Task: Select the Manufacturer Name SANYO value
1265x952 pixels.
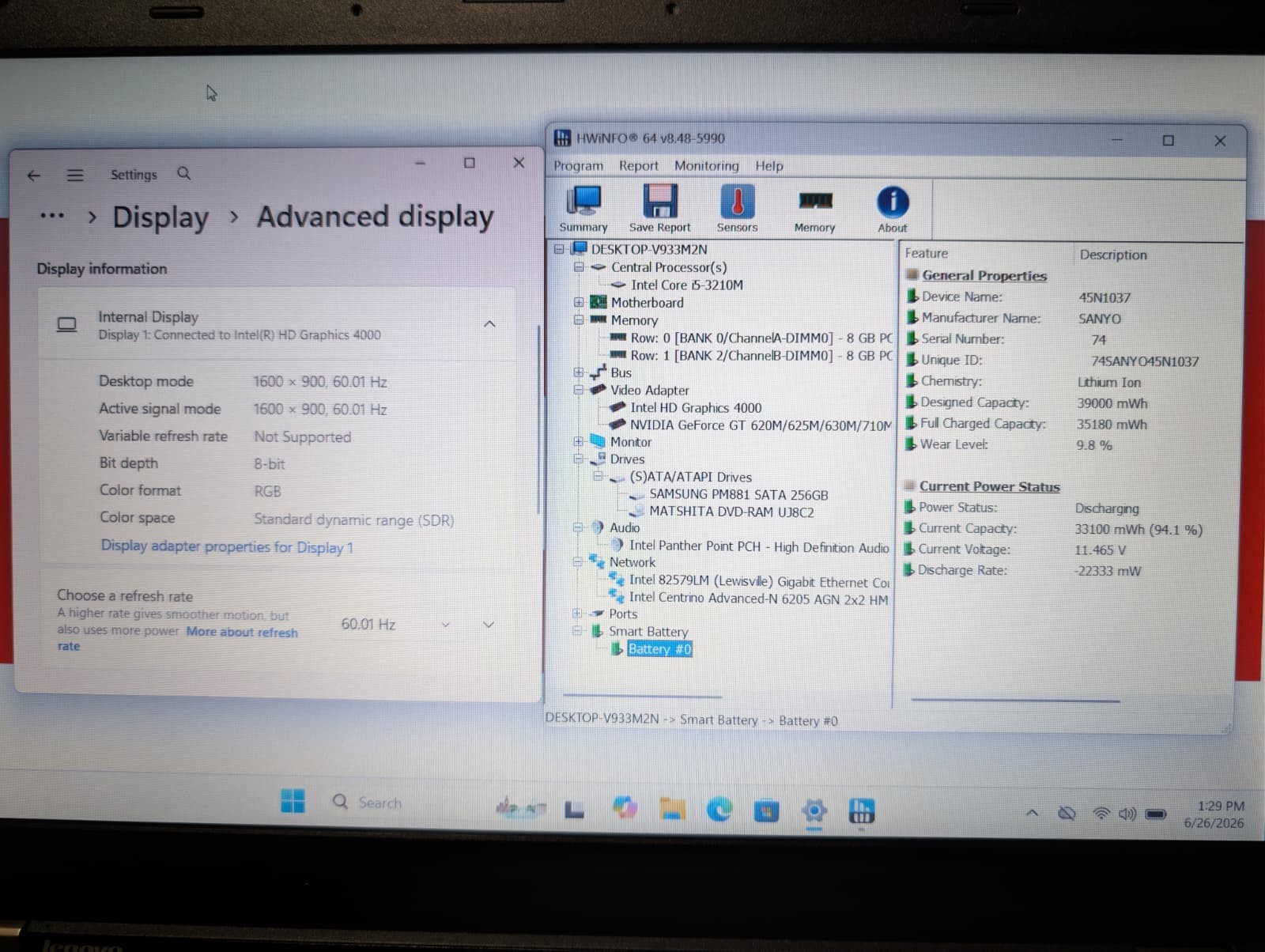Action: click(x=1100, y=319)
